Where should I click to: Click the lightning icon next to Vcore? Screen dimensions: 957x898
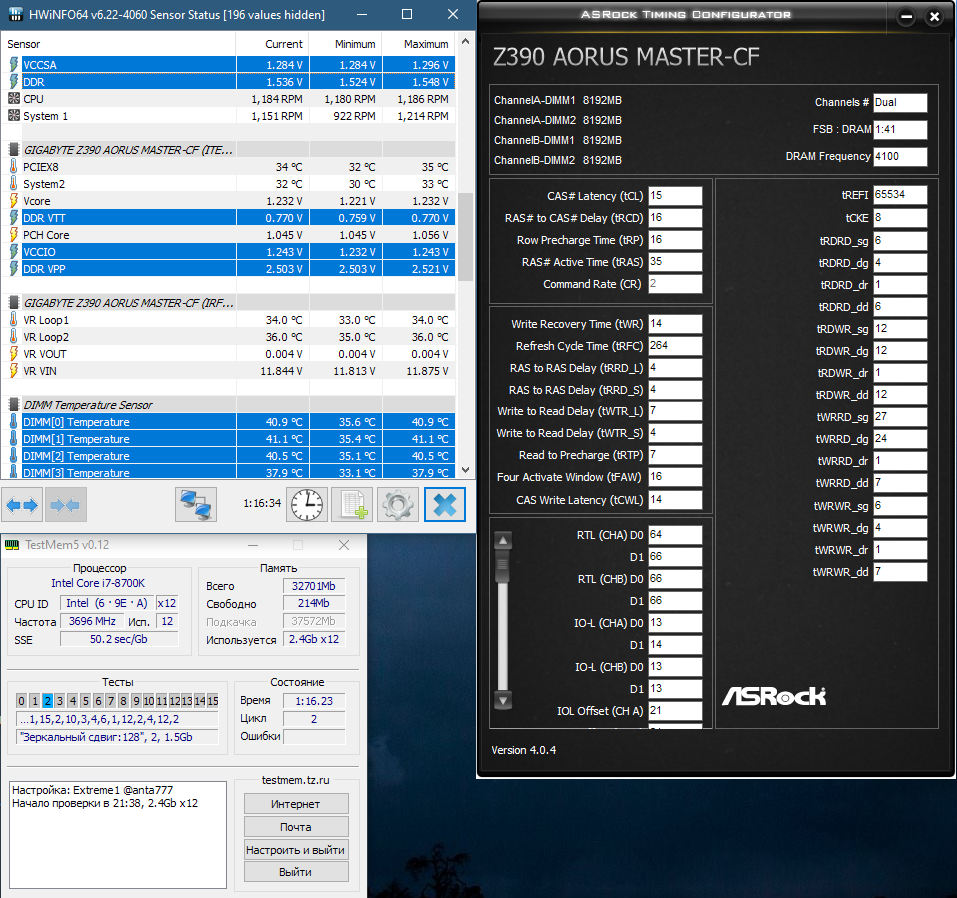coord(13,201)
